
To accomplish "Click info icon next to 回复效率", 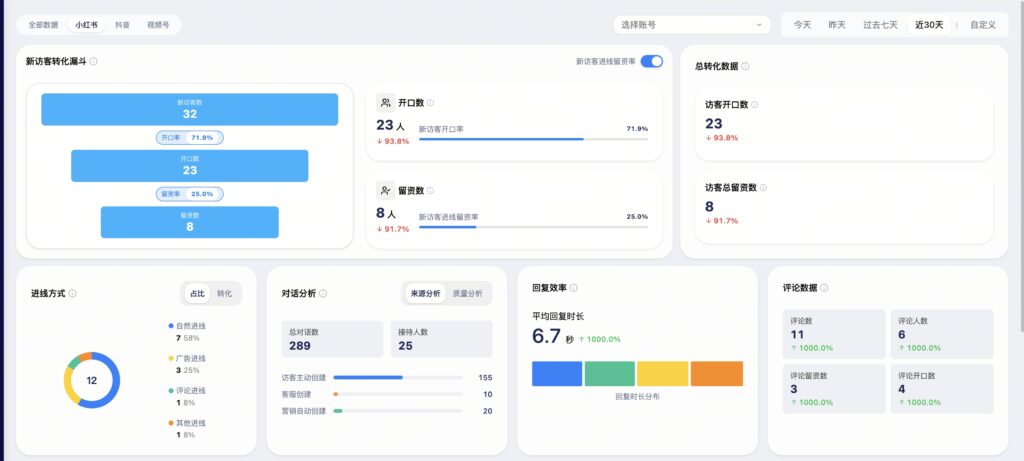I will [x=574, y=288].
